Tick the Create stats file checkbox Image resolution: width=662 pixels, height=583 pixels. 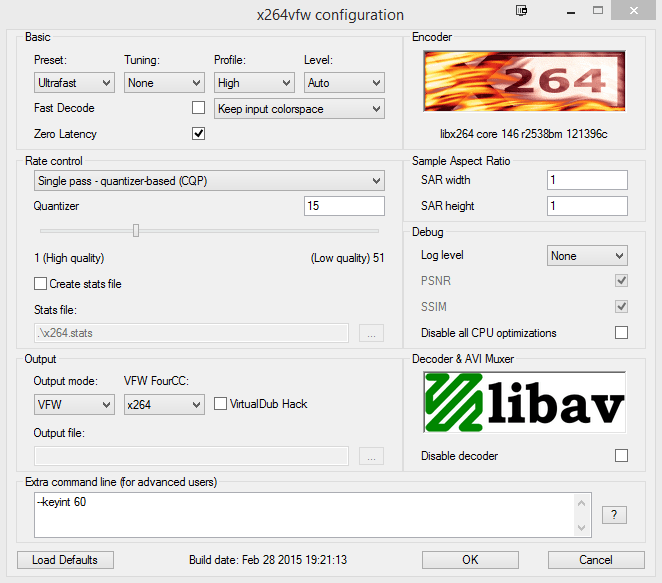41,284
